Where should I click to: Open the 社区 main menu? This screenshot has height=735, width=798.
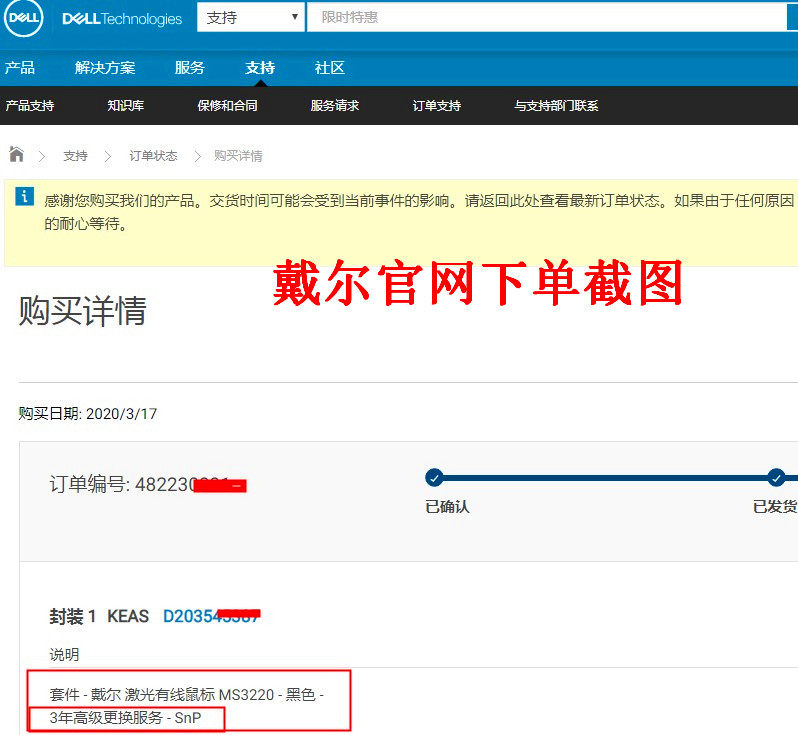click(x=330, y=67)
